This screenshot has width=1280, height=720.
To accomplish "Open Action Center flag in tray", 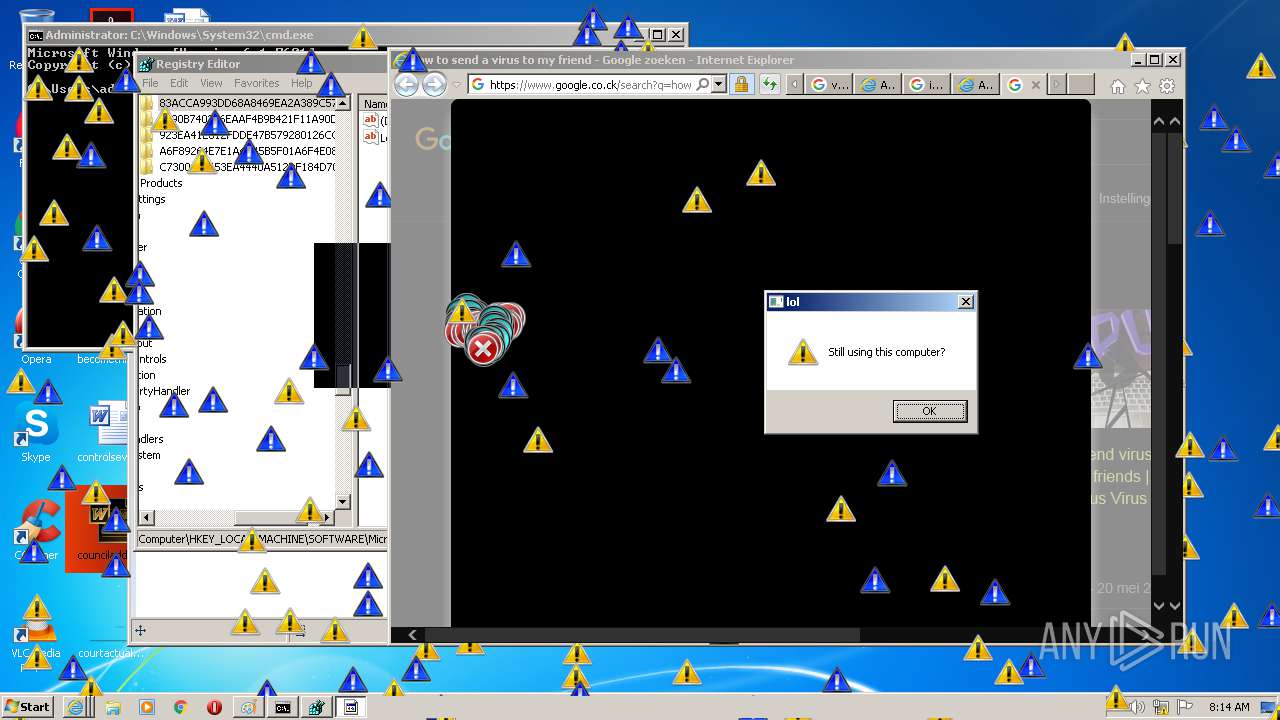I will click(x=1185, y=707).
